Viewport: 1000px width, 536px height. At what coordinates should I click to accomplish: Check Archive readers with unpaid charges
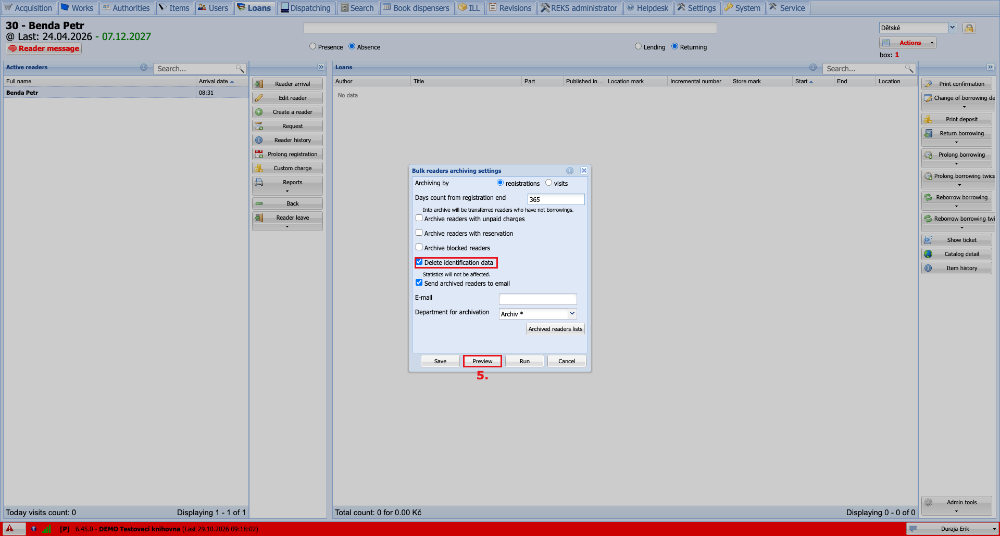[419, 218]
